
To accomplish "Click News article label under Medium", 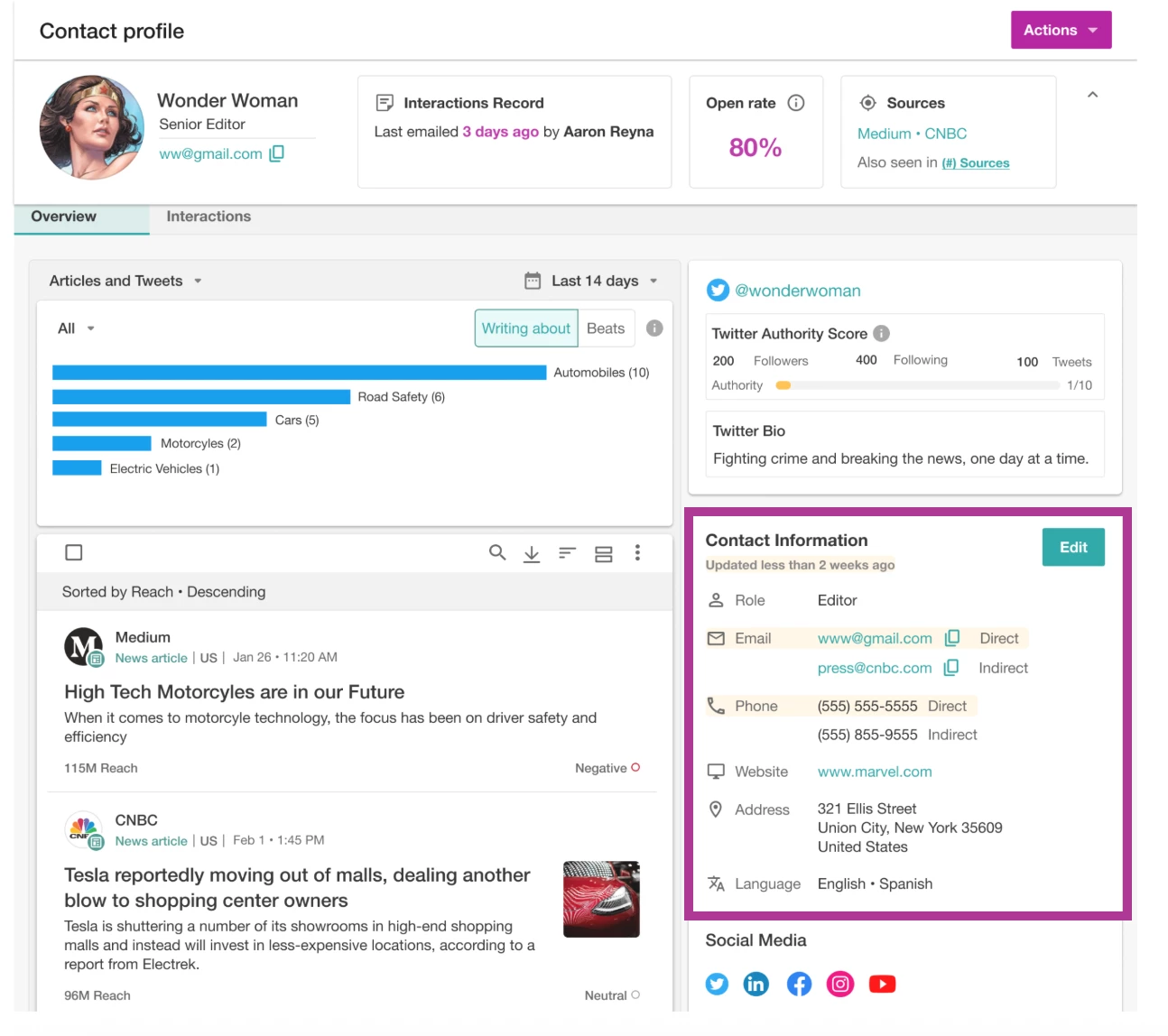I will click(x=152, y=658).
